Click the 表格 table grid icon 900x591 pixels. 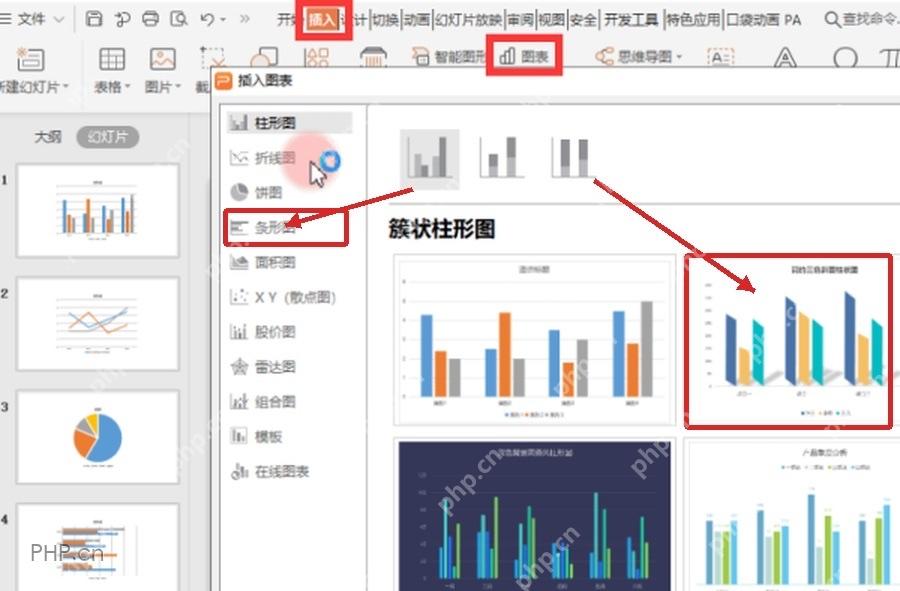coord(112,59)
